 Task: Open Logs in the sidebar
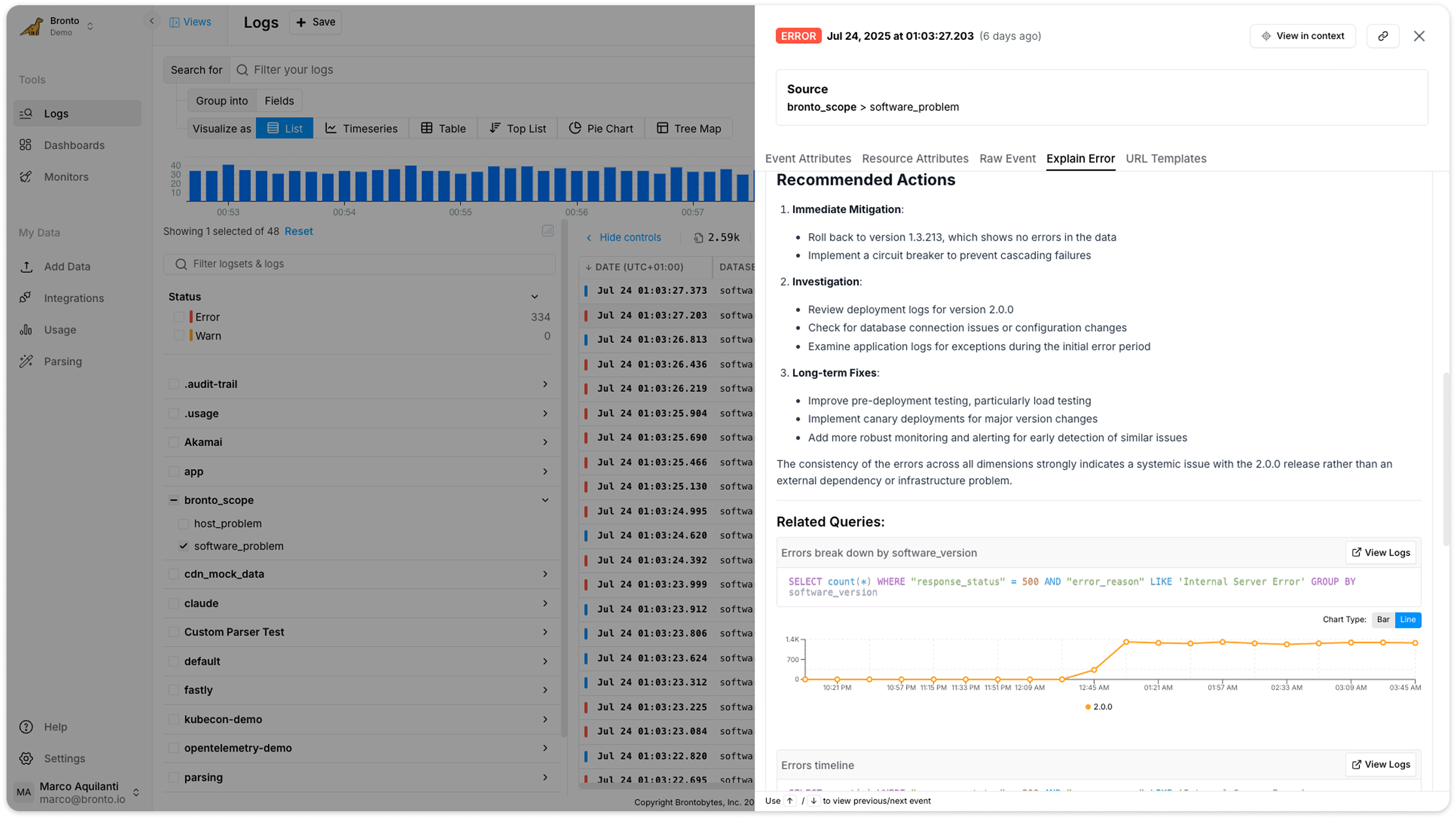pyautogui.click(x=77, y=114)
